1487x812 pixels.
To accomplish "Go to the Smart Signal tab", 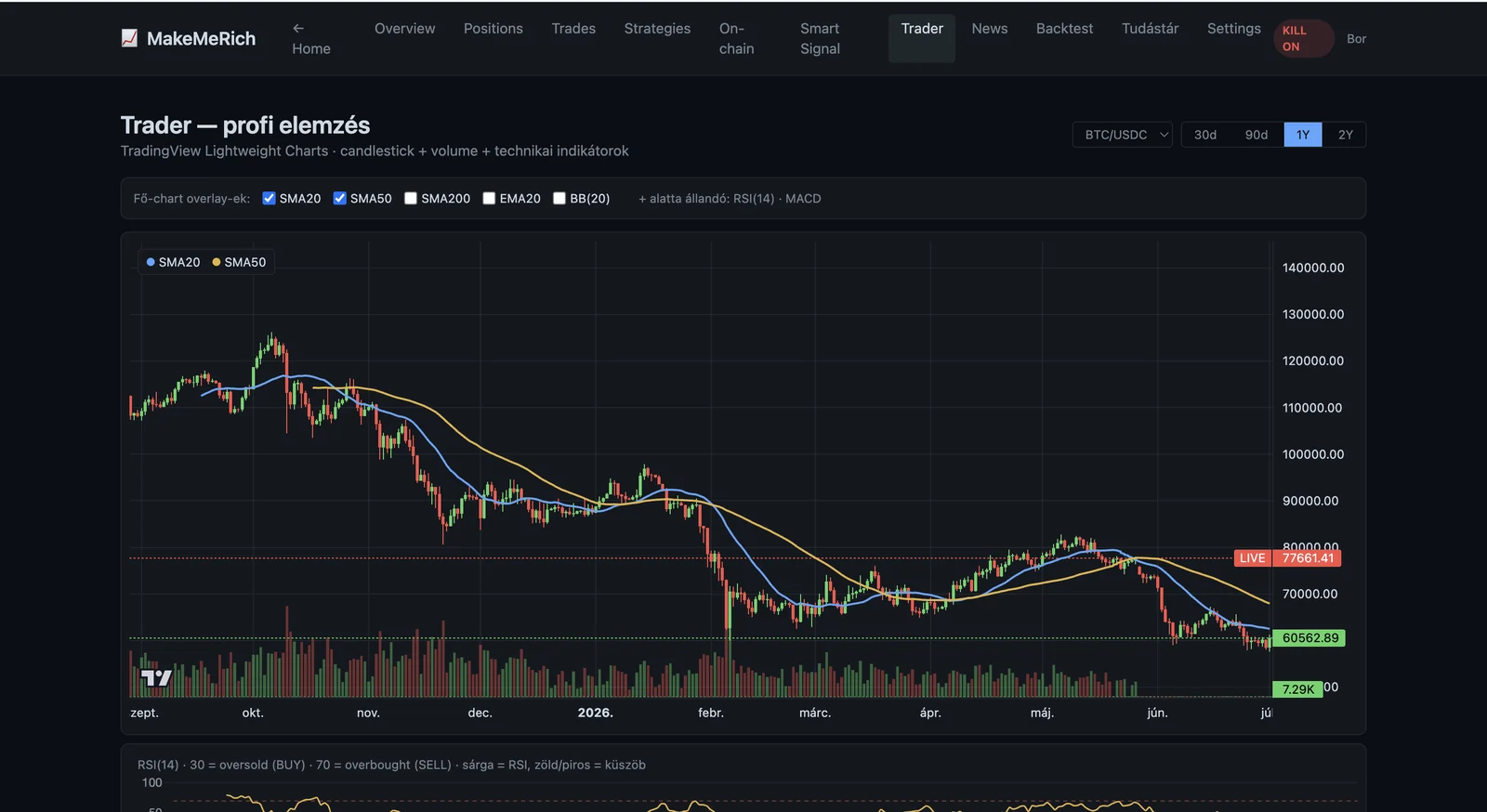I will click(x=821, y=38).
